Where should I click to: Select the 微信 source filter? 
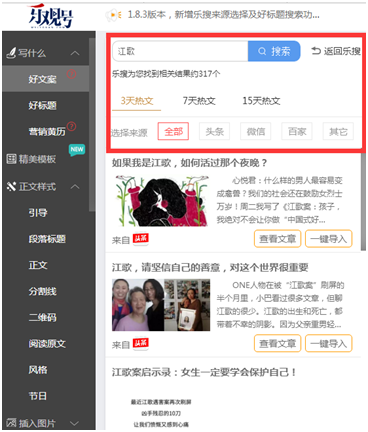pyautogui.click(x=256, y=131)
